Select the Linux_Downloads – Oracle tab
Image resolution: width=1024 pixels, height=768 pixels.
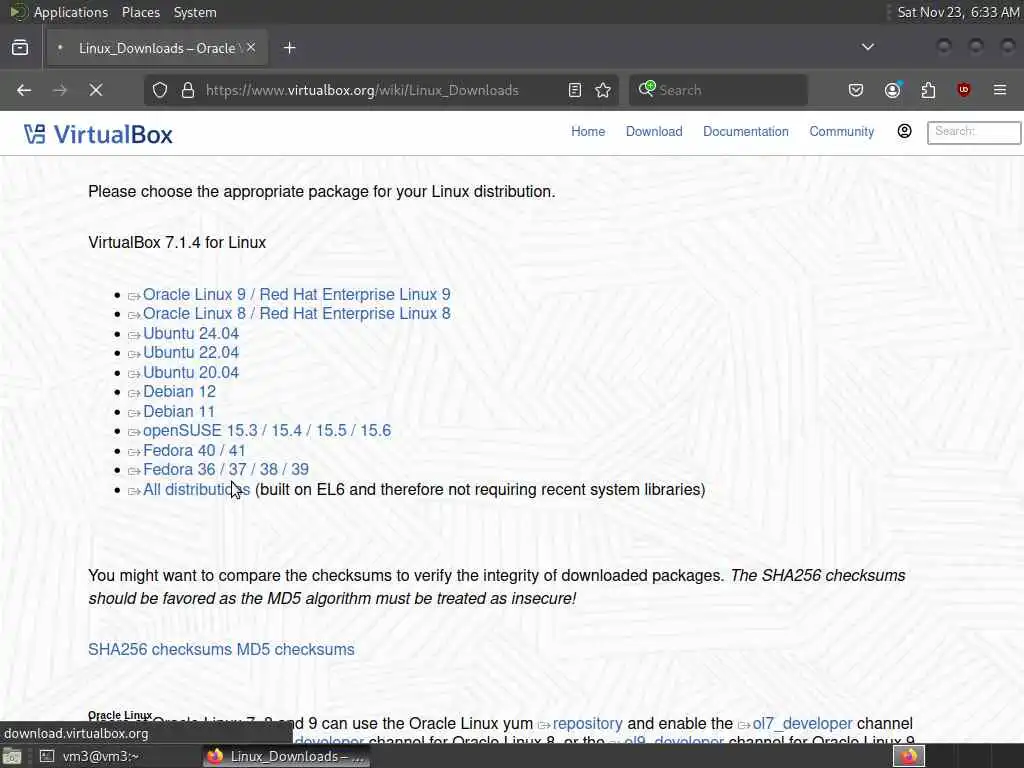157,48
